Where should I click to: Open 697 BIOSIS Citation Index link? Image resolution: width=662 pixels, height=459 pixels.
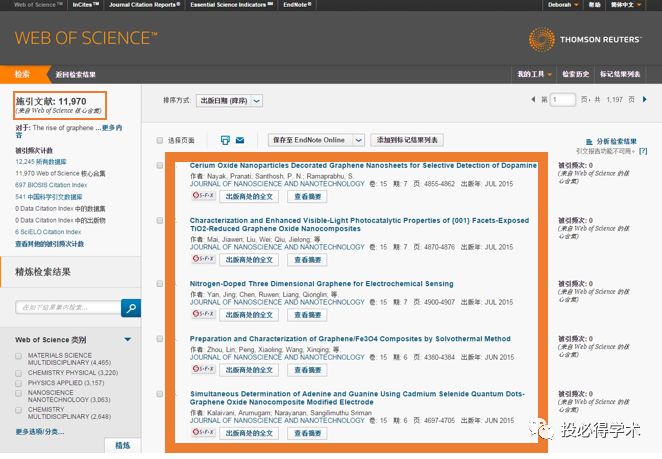pos(51,185)
